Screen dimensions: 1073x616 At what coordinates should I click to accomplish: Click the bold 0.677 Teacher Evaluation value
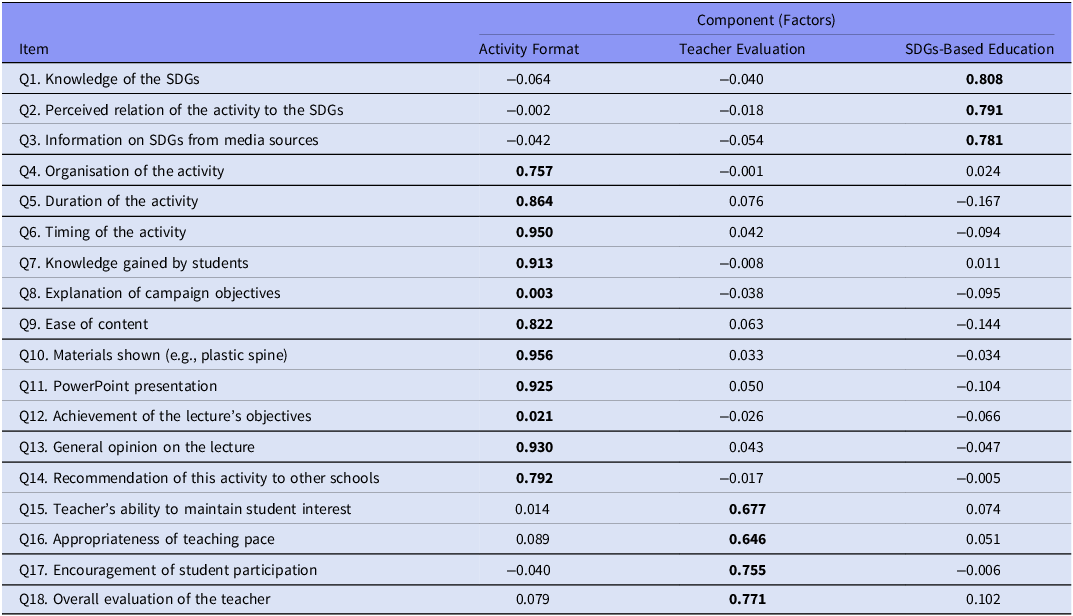[746, 509]
